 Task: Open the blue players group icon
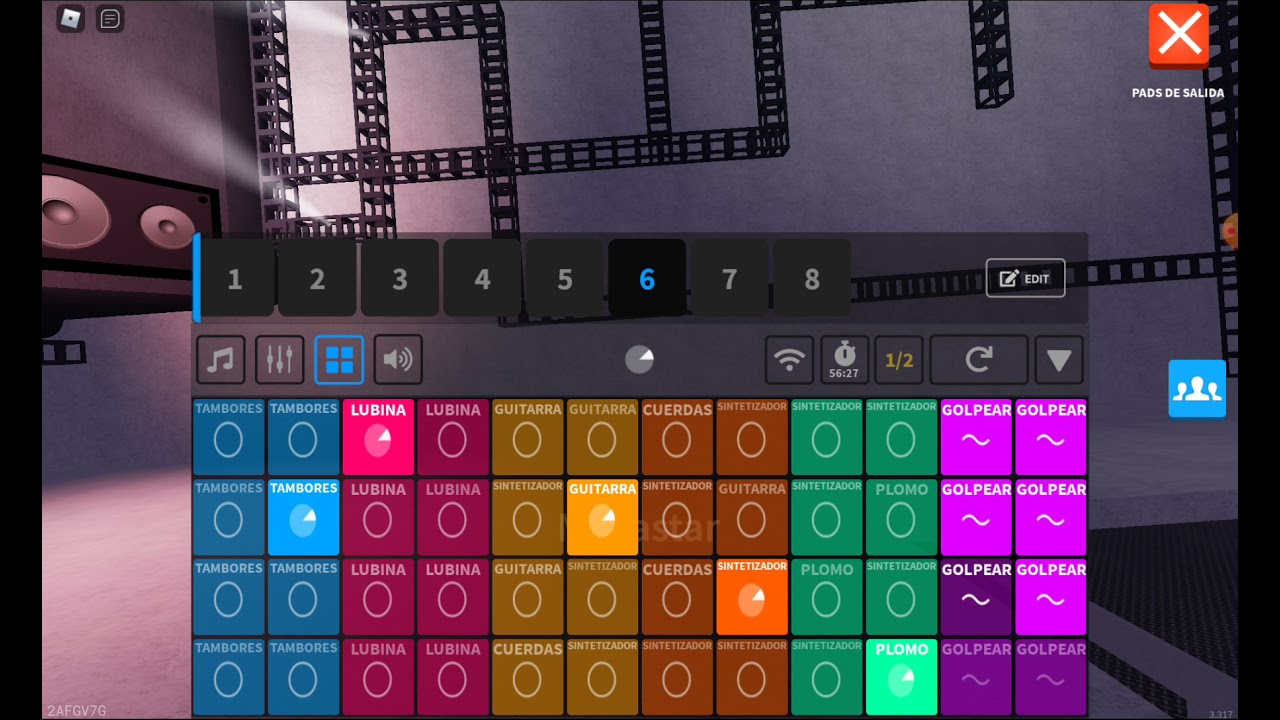pyautogui.click(x=1197, y=389)
